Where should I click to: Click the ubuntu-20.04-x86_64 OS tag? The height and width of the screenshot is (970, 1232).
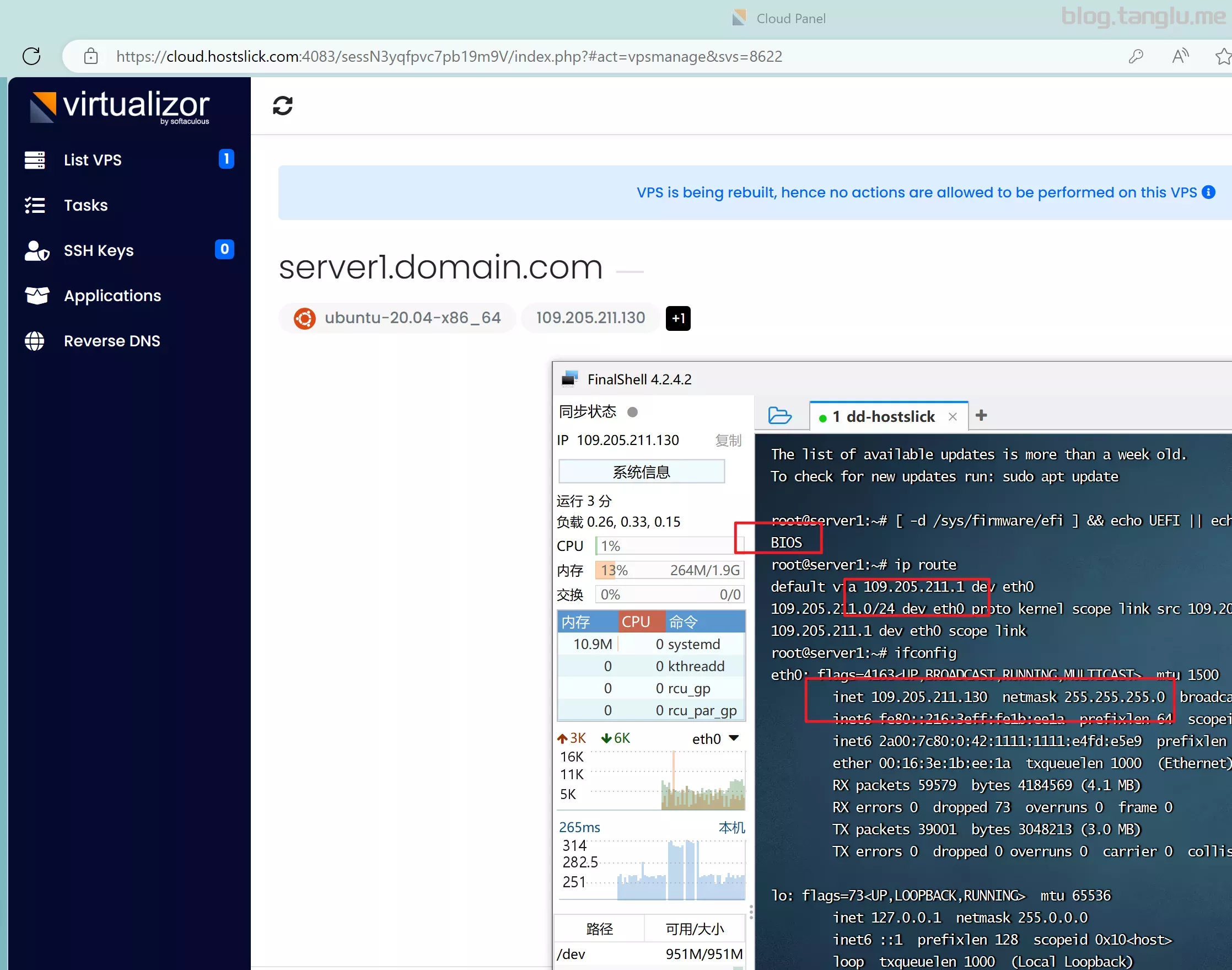point(397,318)
